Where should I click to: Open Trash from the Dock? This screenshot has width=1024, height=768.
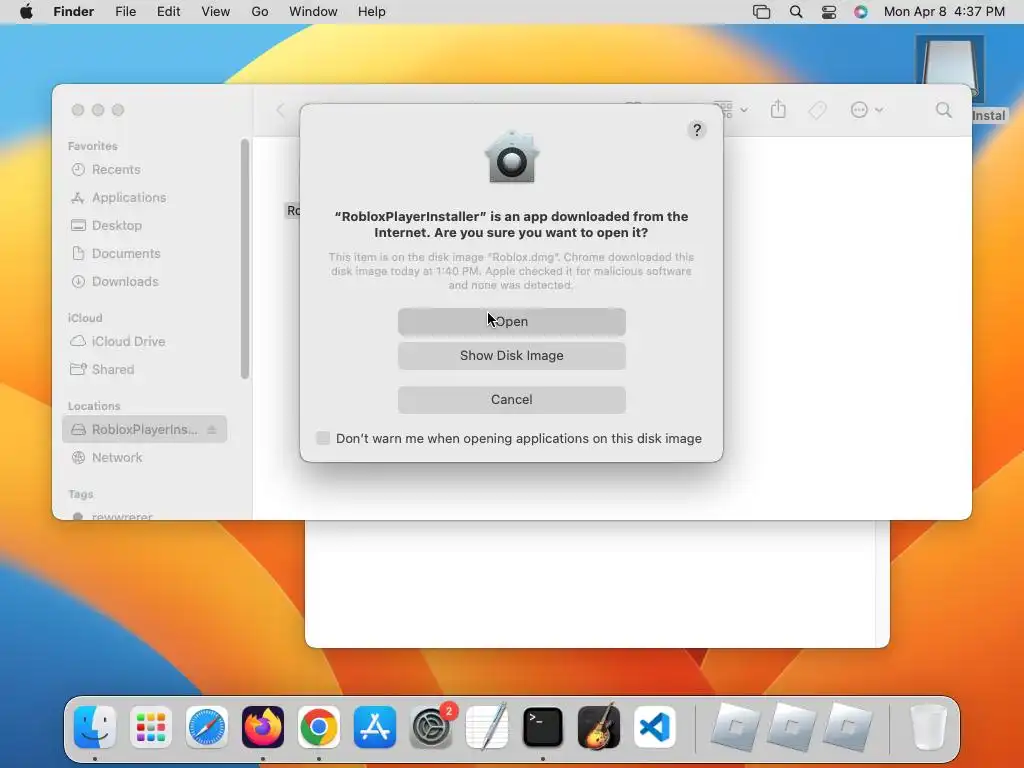click(x=929, y=727)
